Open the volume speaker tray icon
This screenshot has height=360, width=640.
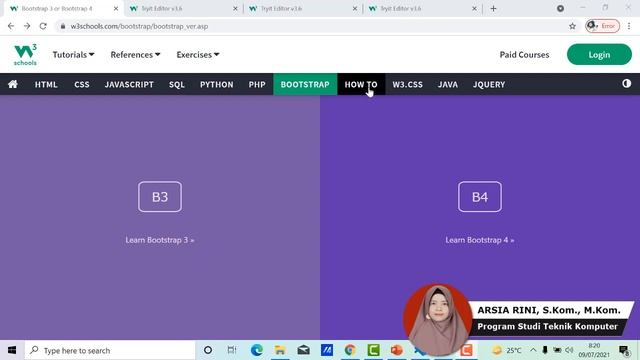click(569, 350)
